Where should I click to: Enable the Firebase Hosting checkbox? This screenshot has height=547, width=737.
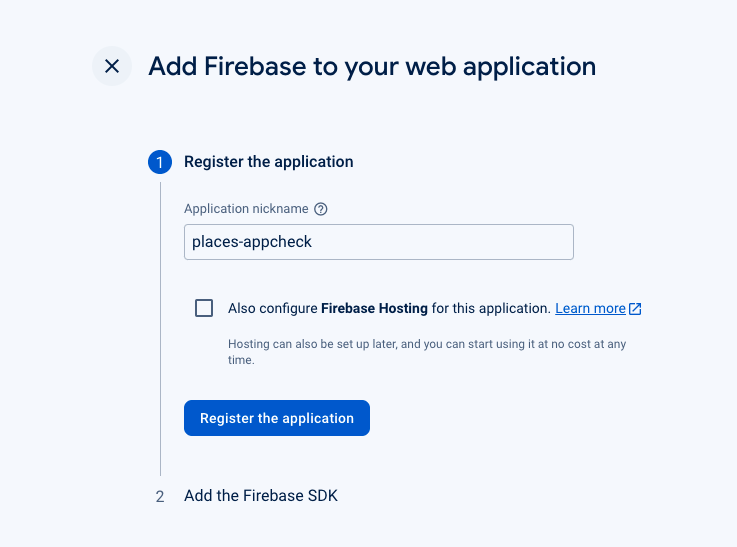point(204,308)
